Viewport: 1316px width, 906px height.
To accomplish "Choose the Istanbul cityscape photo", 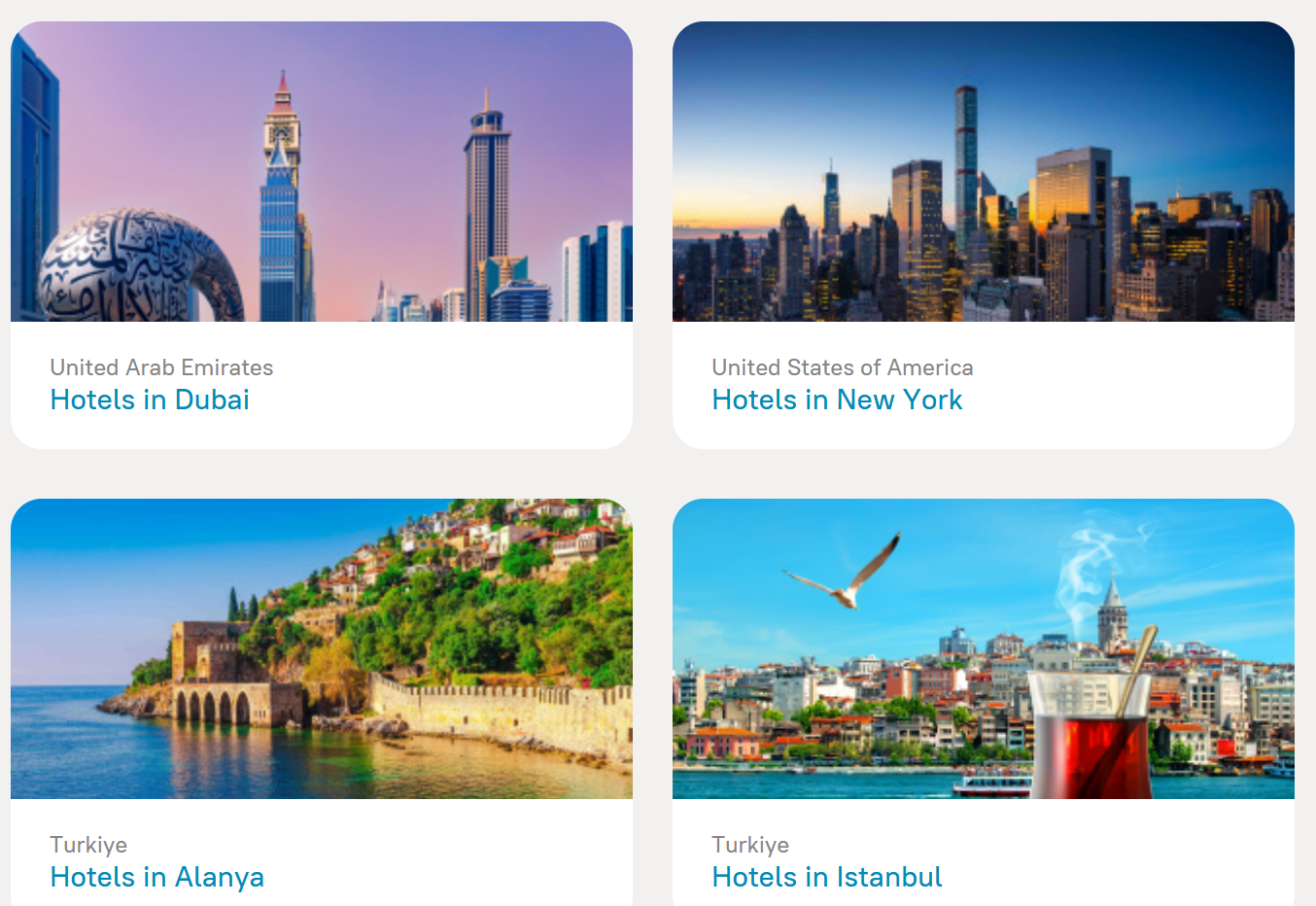I will point(984,648).
